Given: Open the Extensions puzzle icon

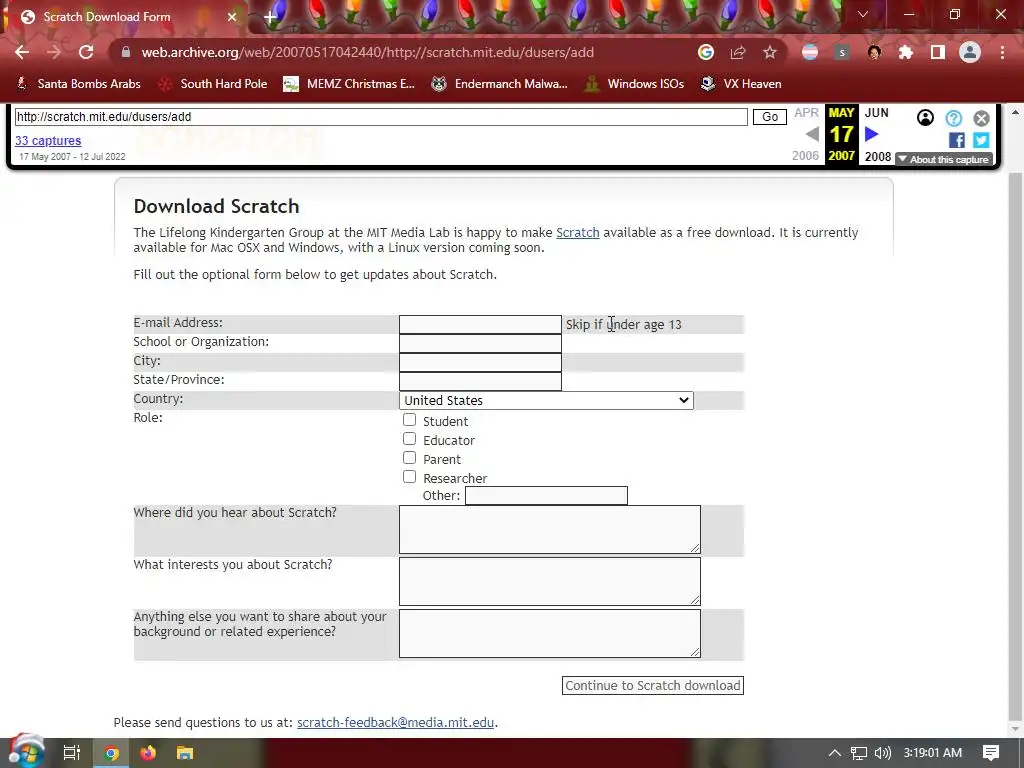Looking at the screenshot, I should pos(906,52).
